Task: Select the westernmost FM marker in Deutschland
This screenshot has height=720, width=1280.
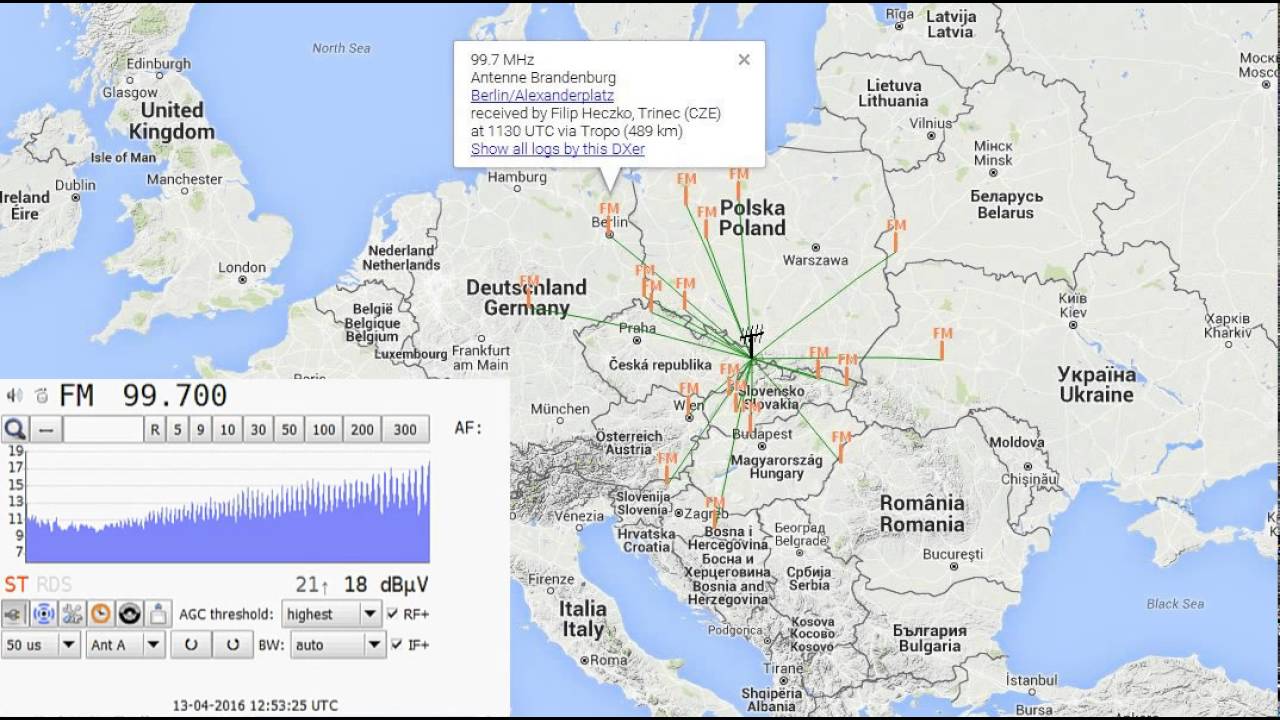Action: click(x=529, y=290)
